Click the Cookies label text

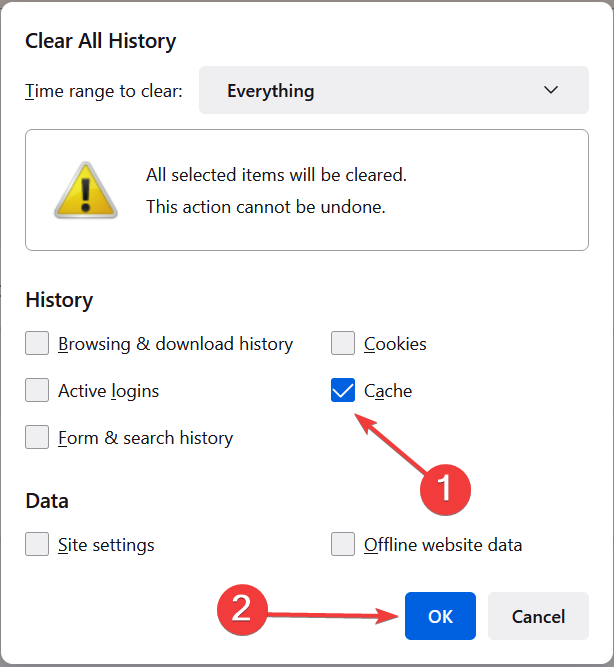395,344
